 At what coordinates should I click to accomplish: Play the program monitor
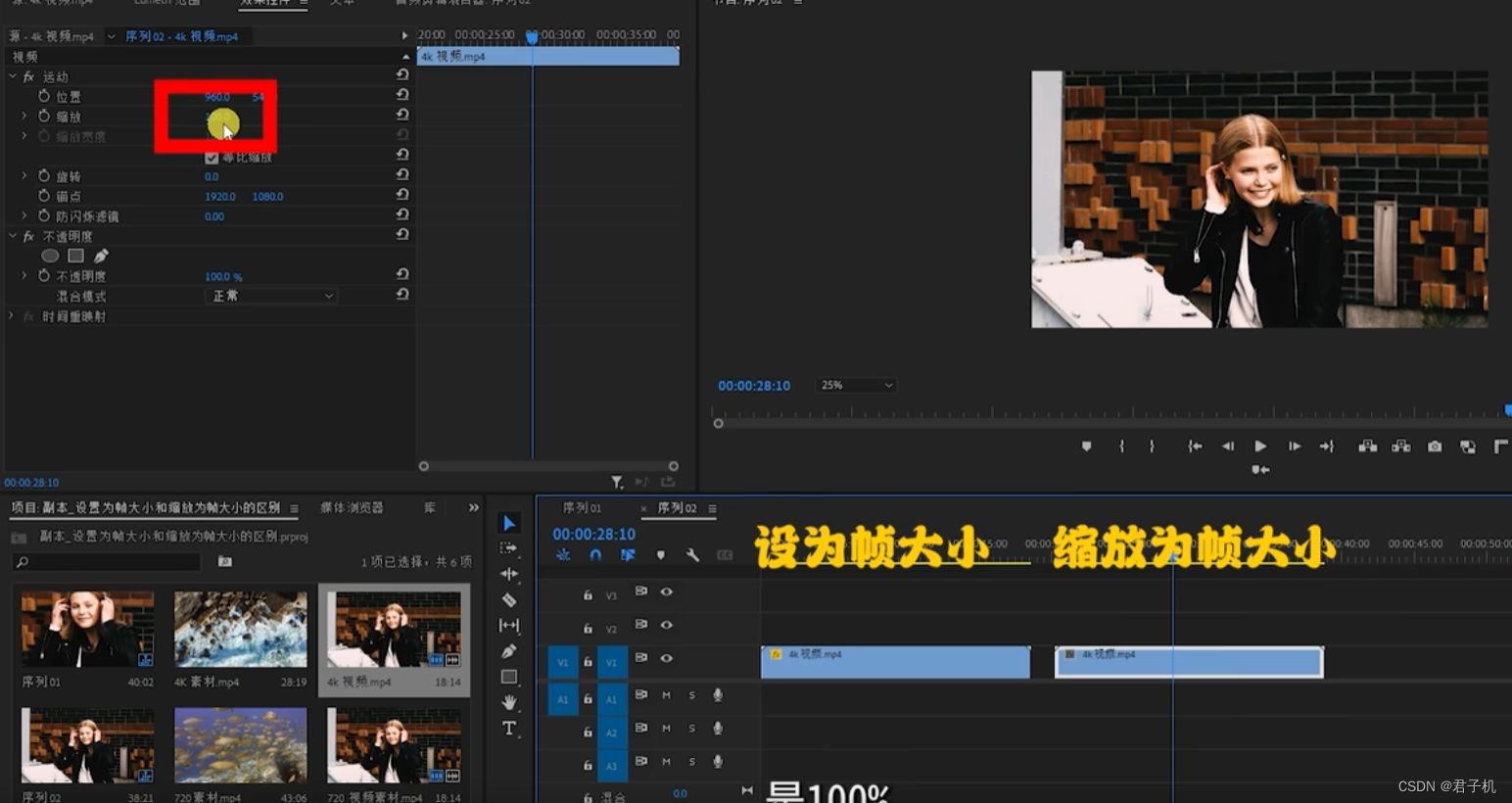click(1260, 447)
